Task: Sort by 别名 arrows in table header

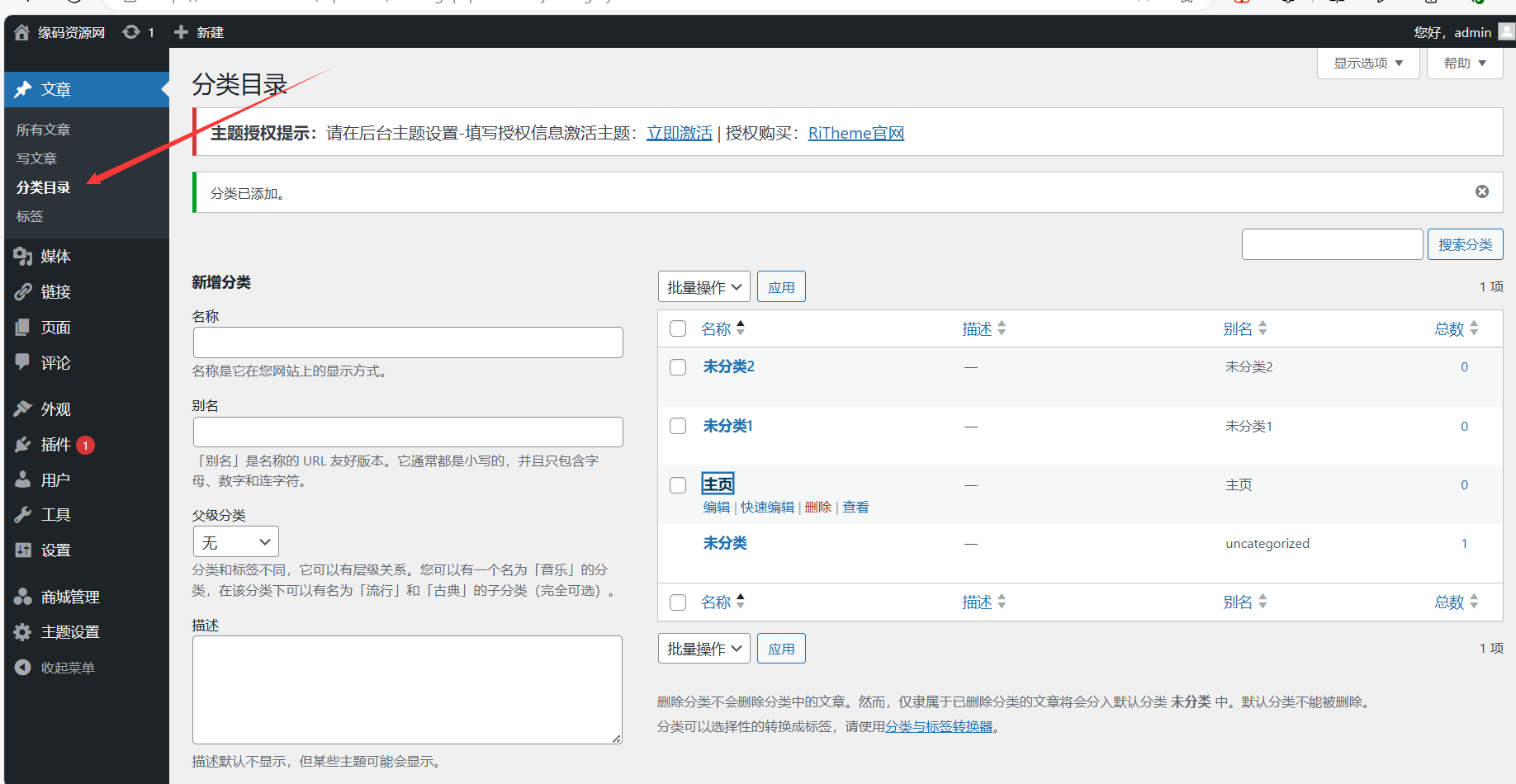Action: pos(1263,328)
